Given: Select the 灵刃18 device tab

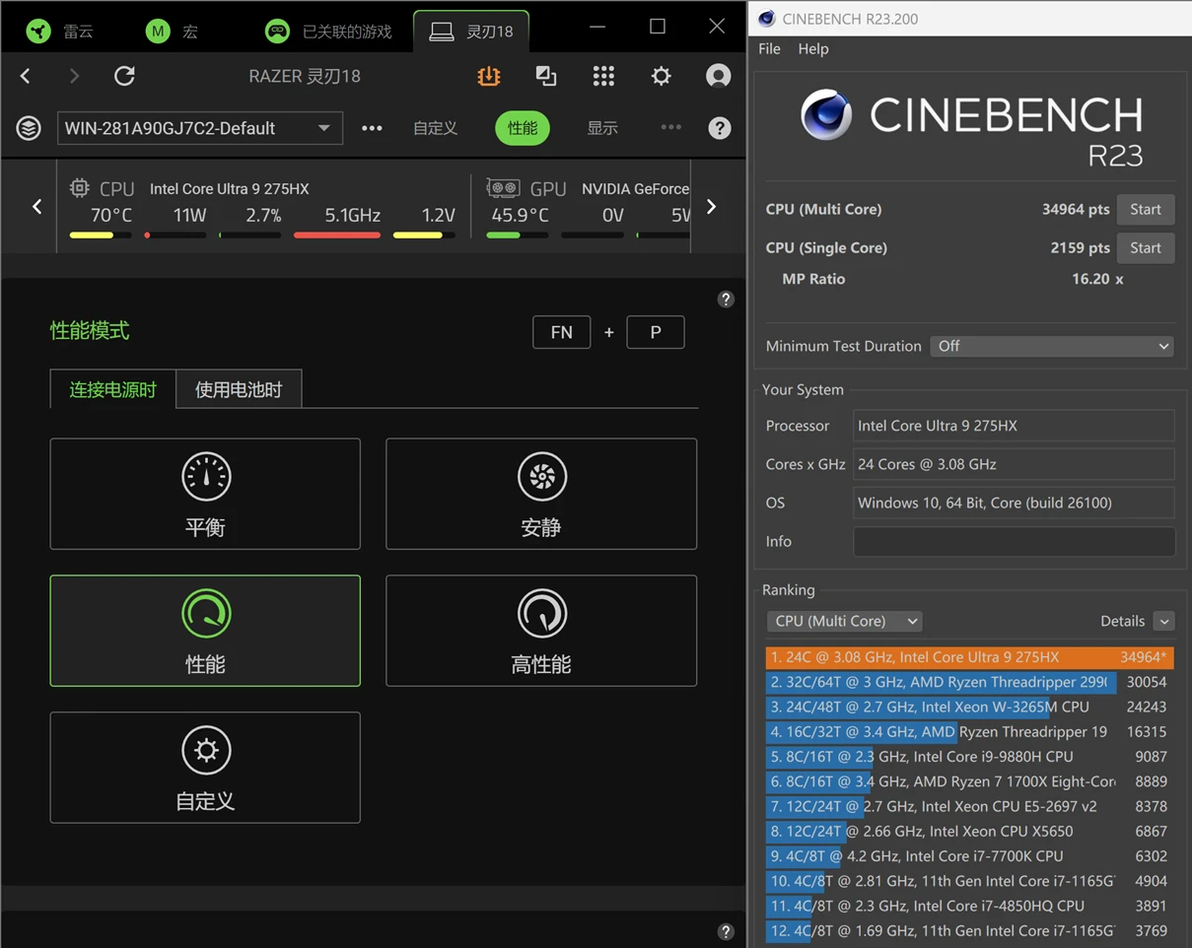Looking at the screenshot, I should coord(471,31).
